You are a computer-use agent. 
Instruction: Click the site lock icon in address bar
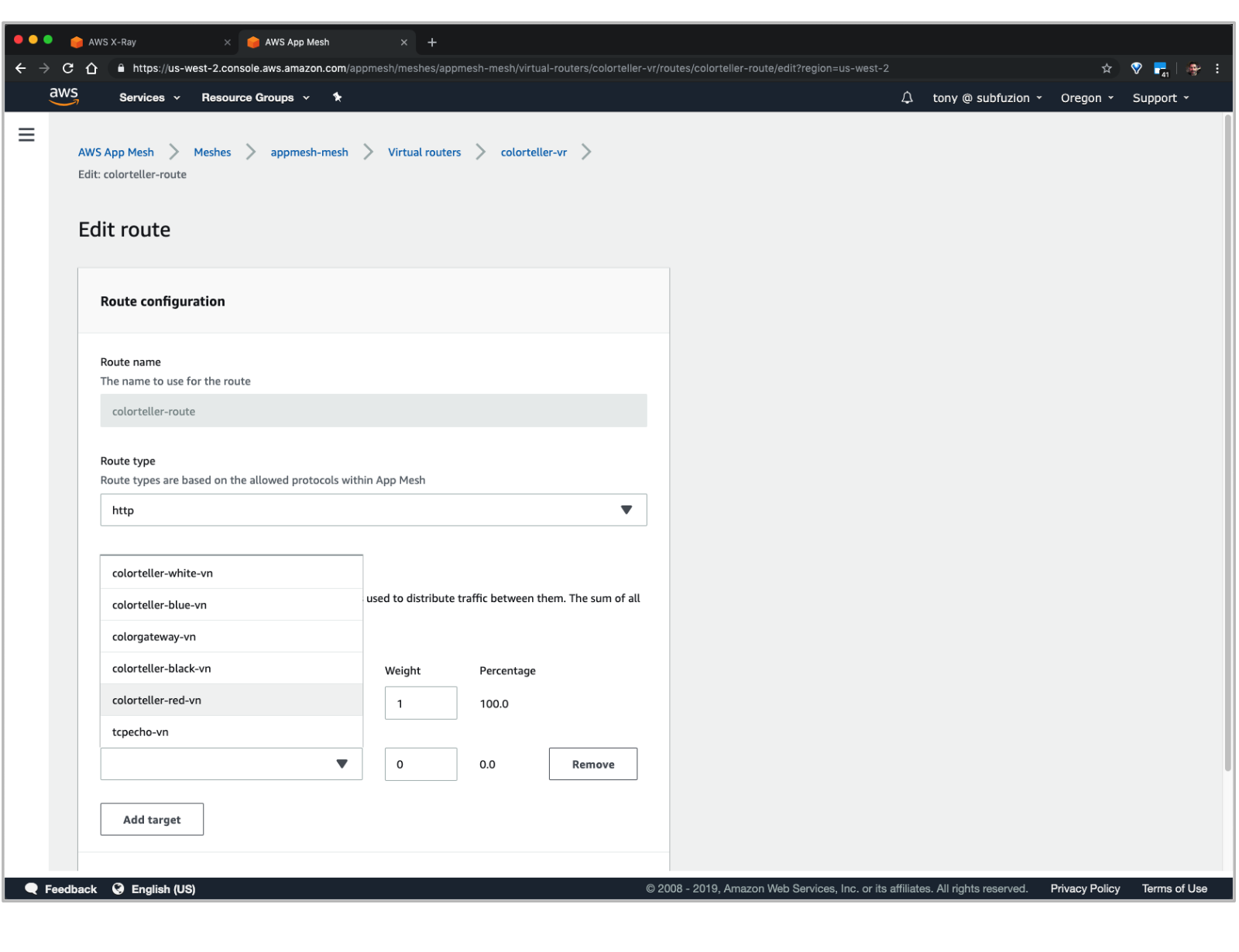pos(121,68)
